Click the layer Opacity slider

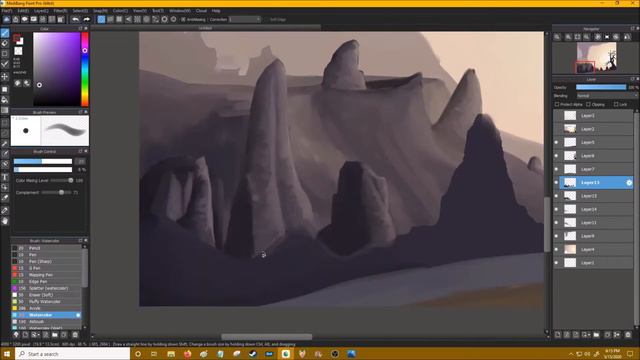pyautogui.click(x=601, y=87)
